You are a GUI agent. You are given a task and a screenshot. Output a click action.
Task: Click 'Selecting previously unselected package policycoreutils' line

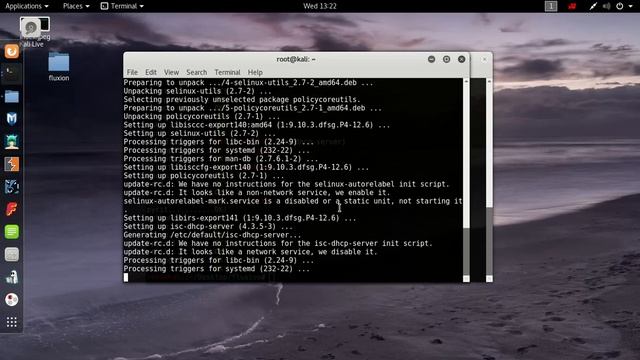coord(242,100)
